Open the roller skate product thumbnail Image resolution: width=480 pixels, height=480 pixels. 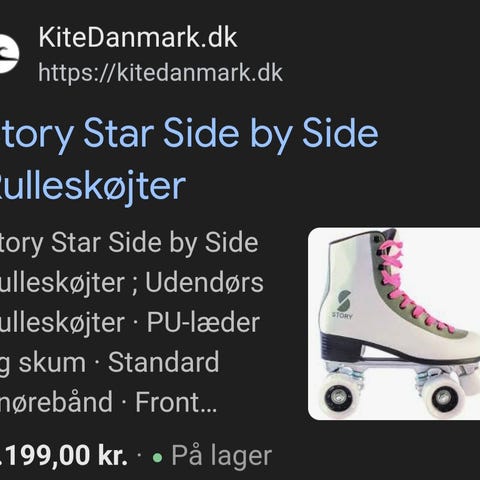(x=394, y=324)
